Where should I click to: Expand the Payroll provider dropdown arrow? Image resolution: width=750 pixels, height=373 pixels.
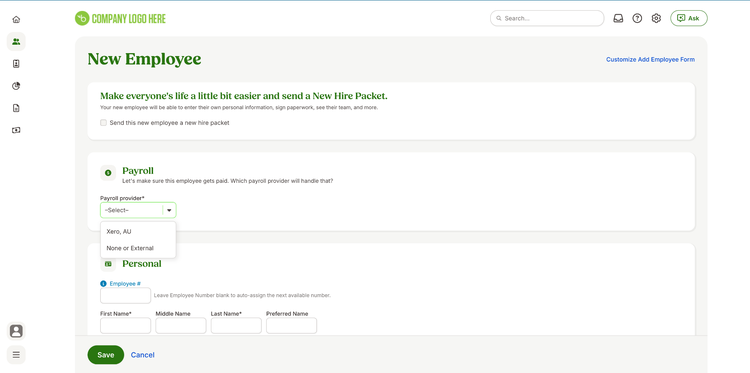[169, 210]
